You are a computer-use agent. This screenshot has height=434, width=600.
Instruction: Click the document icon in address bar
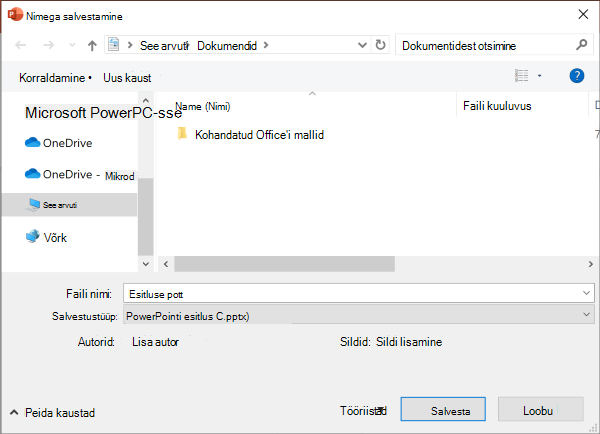(114, 45)
